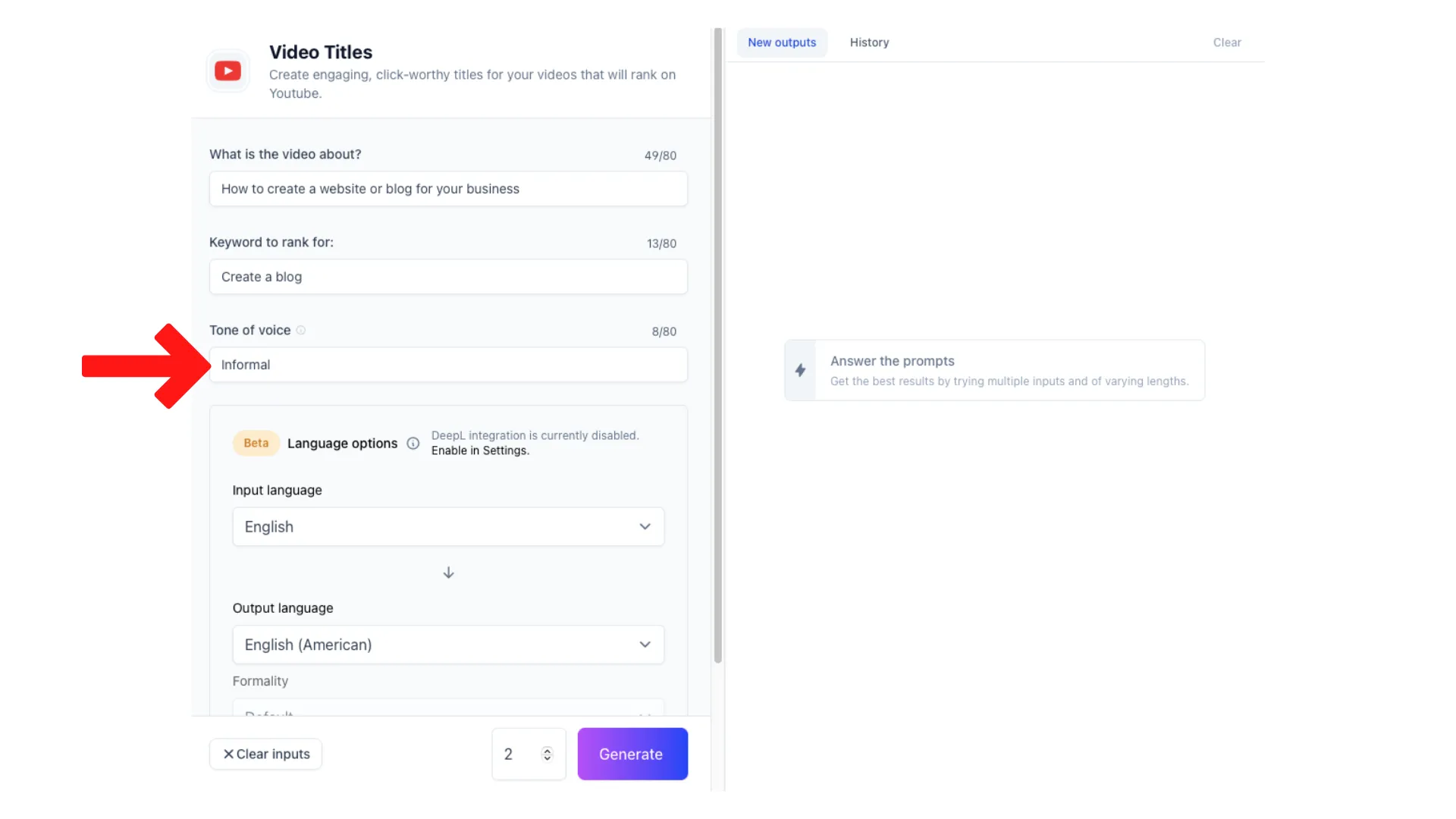The width and height of the screenshot is (1456, 819).
Task: Open the Input language English dropdown
Action: 448,527
